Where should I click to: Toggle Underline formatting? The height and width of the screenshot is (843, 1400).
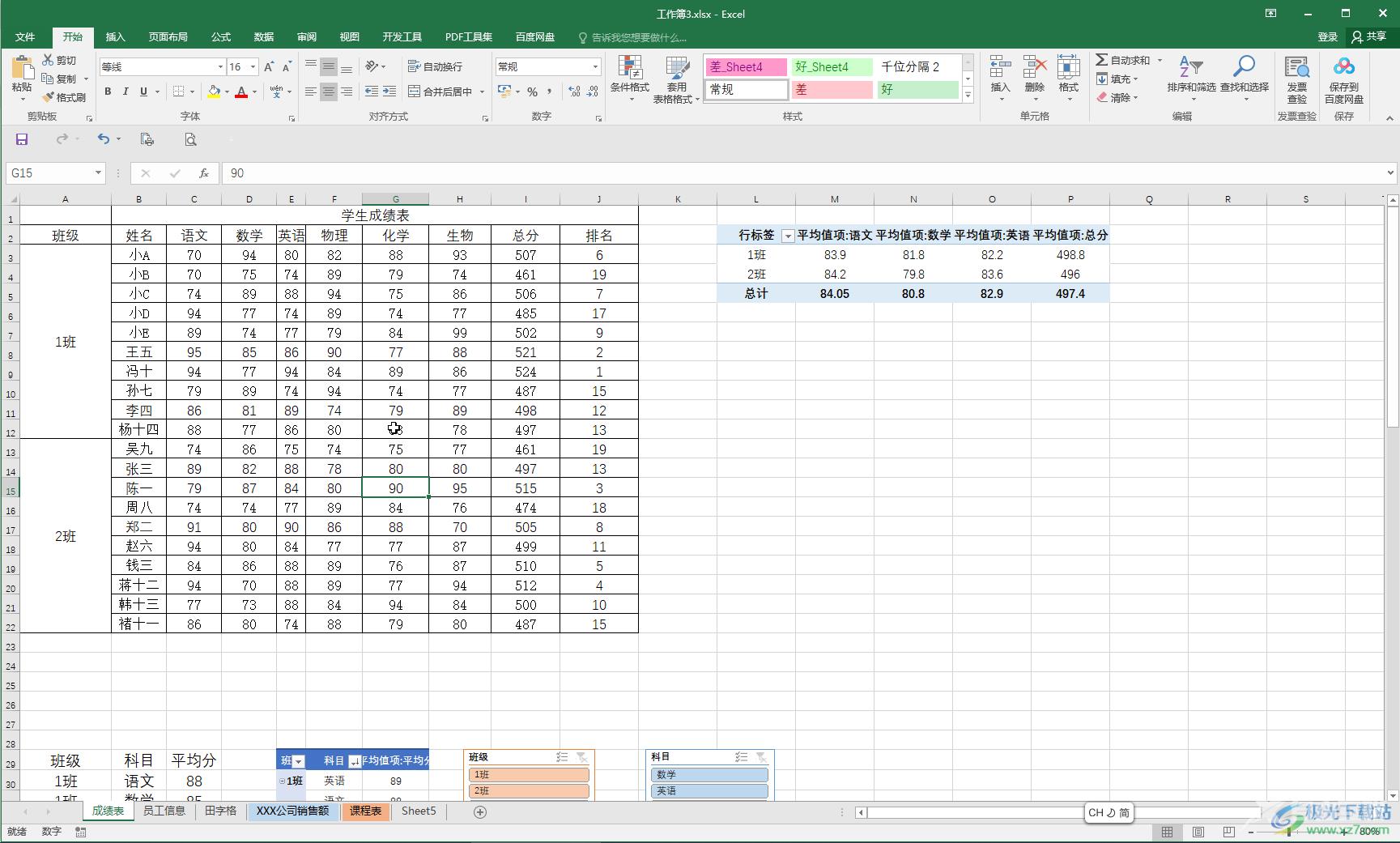tap(143, 92)
